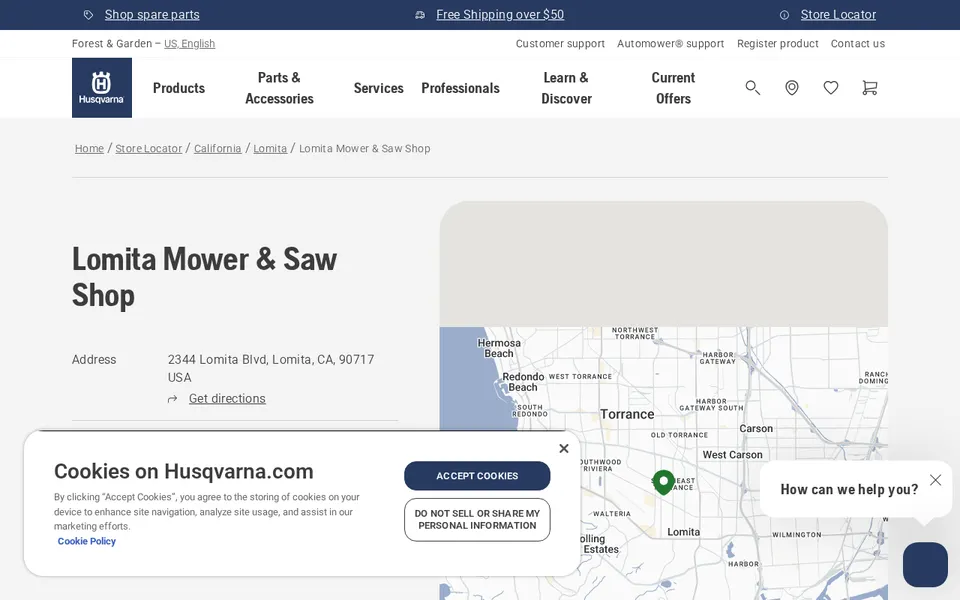Open the Professionals menu

pos(460,88)
